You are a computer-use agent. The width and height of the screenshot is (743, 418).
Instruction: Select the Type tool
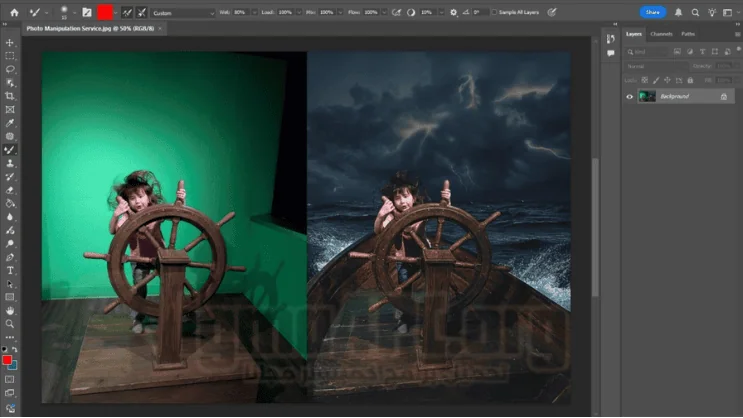[10, 270]
